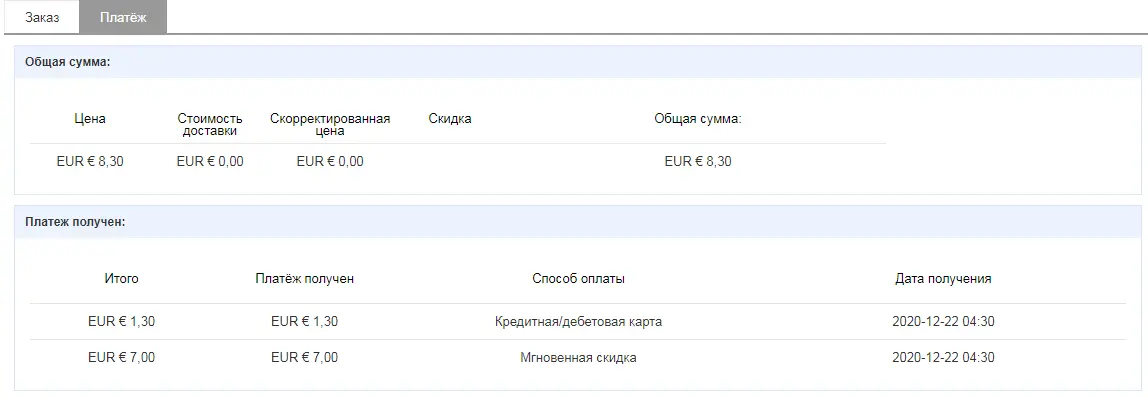Click the Стоимость доставки column header
1148x397 pixels.
click(210, 125)
